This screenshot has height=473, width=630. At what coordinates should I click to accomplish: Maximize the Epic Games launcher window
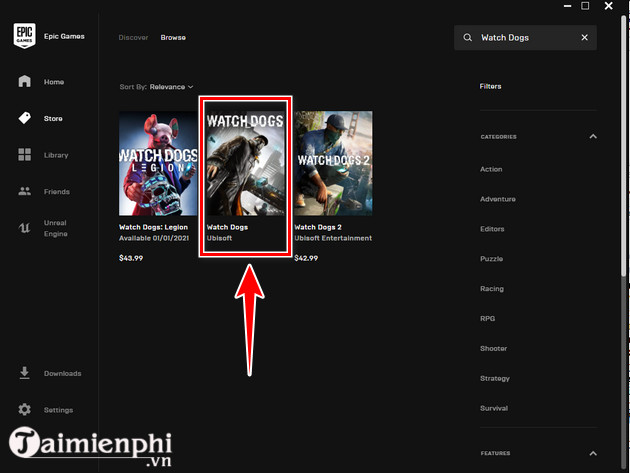[585, 6]
